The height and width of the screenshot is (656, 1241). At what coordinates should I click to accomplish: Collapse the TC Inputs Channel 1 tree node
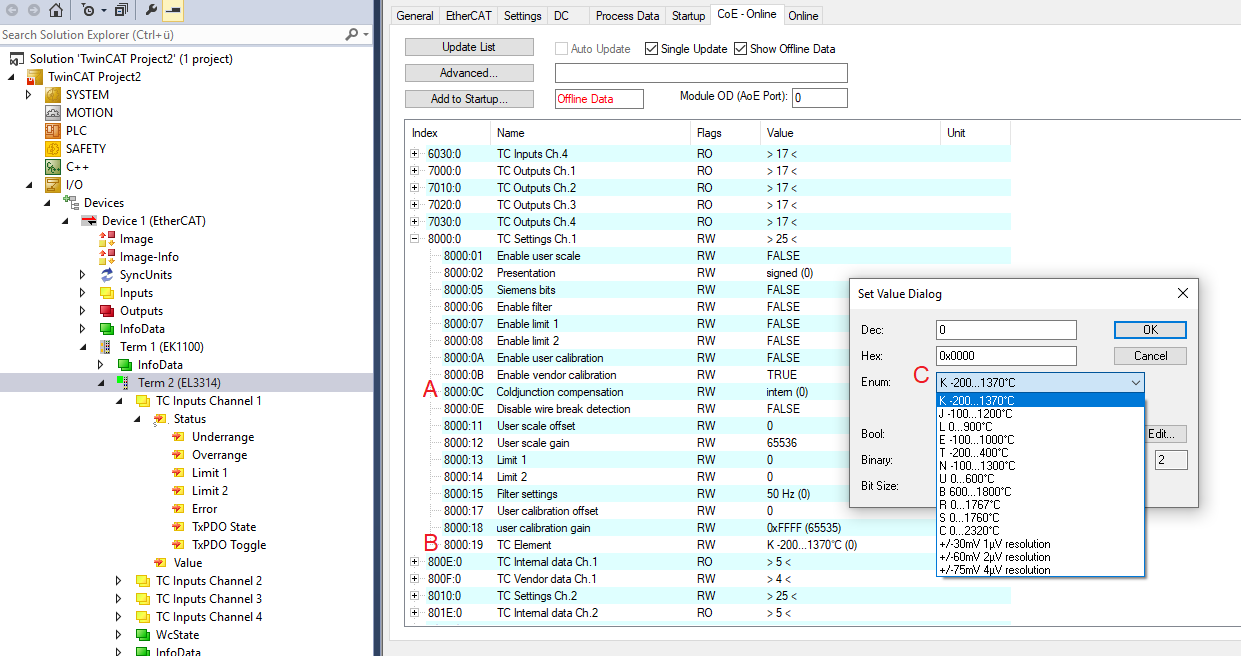tap(119, 401)
